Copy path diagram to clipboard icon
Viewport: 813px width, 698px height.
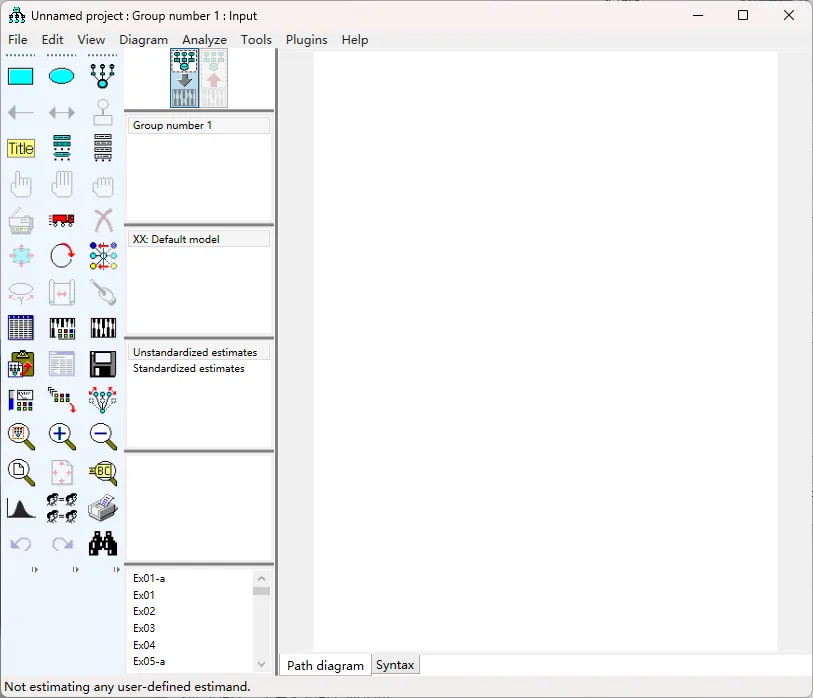[21, 364]
